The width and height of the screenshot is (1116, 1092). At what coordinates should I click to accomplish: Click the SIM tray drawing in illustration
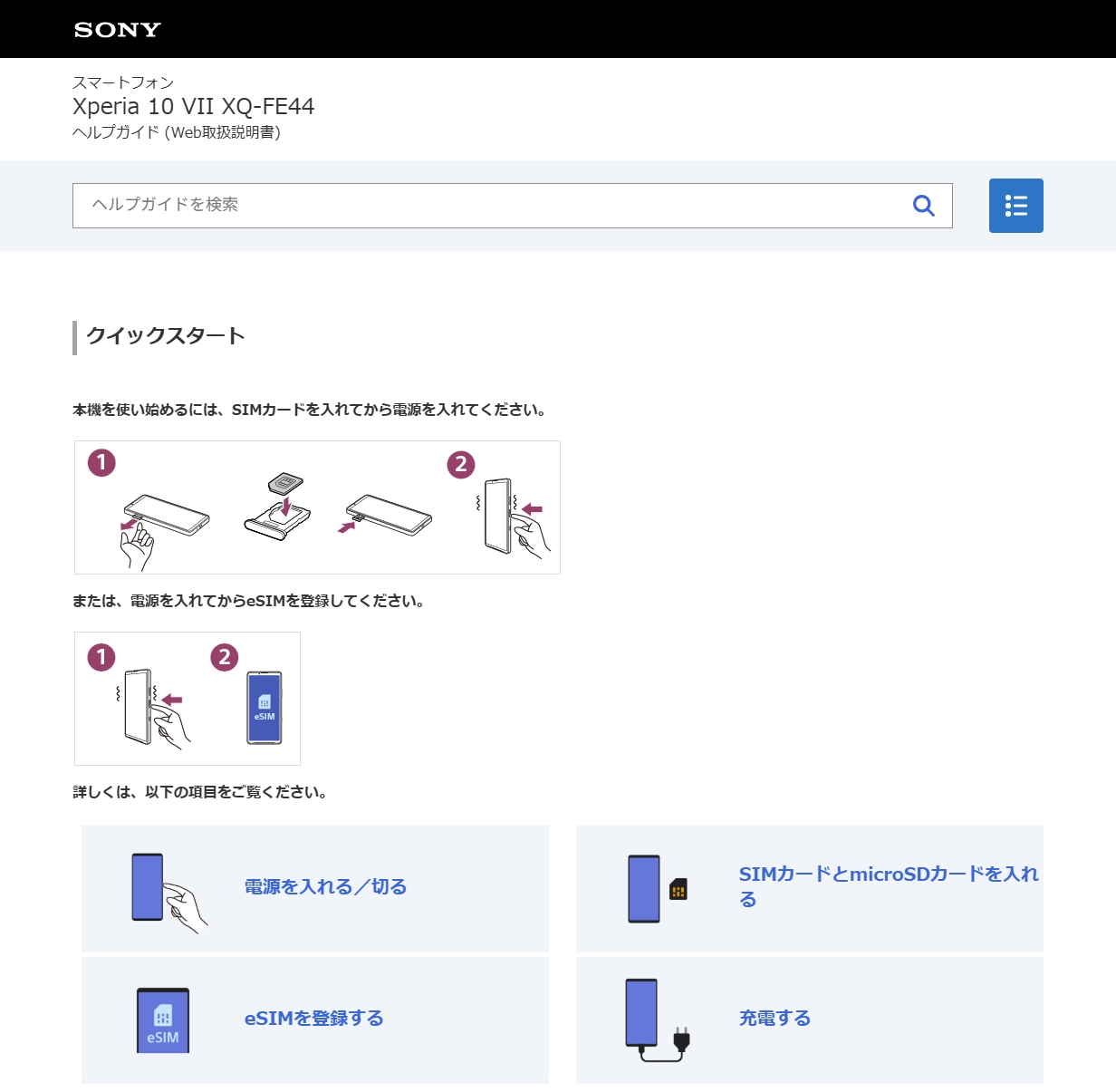[277, 518]
